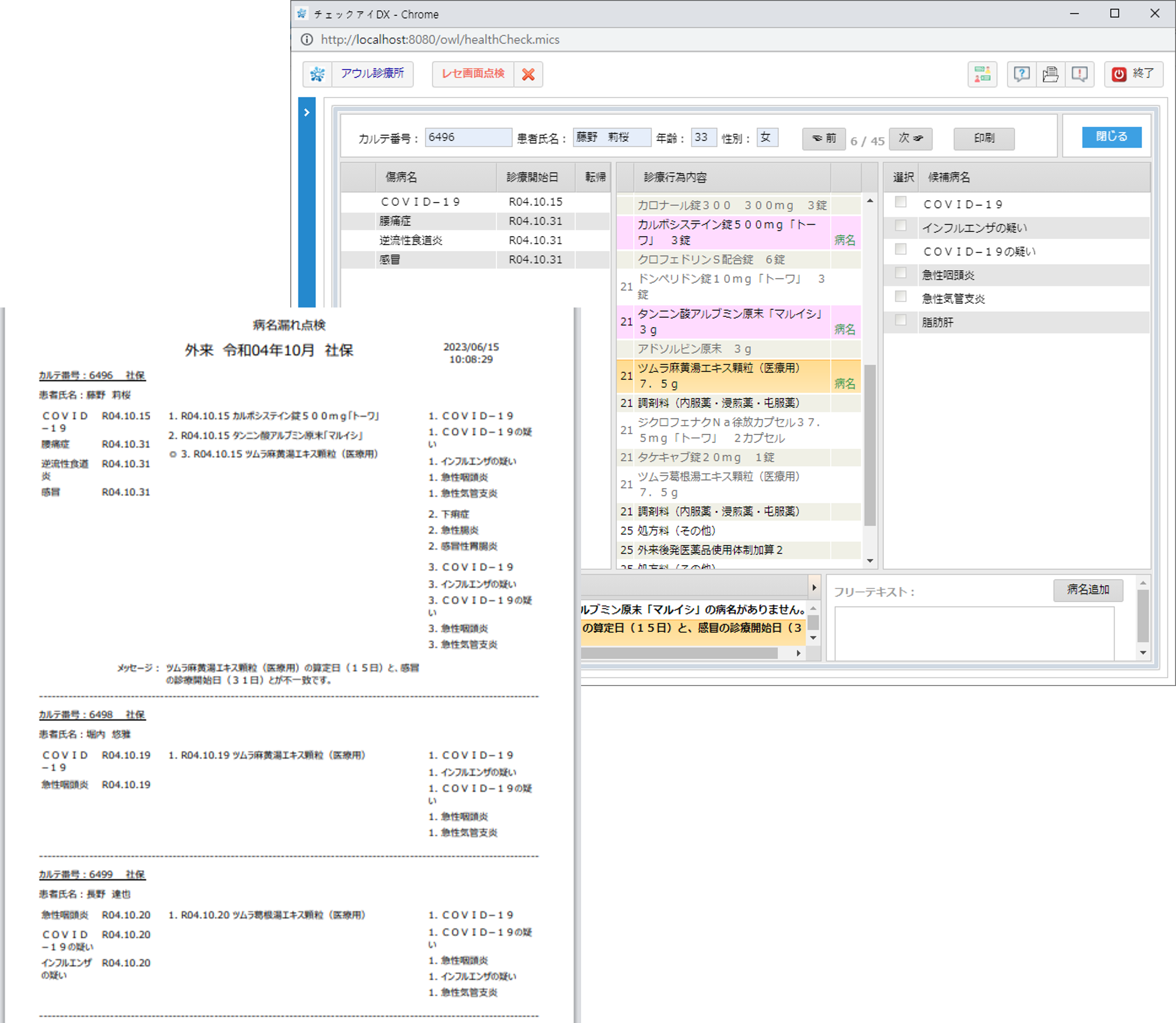Open the アウル診療所 clinic button
Image resolution: width=1176 pixels, height=1023 pixels.
pos(372,74)
